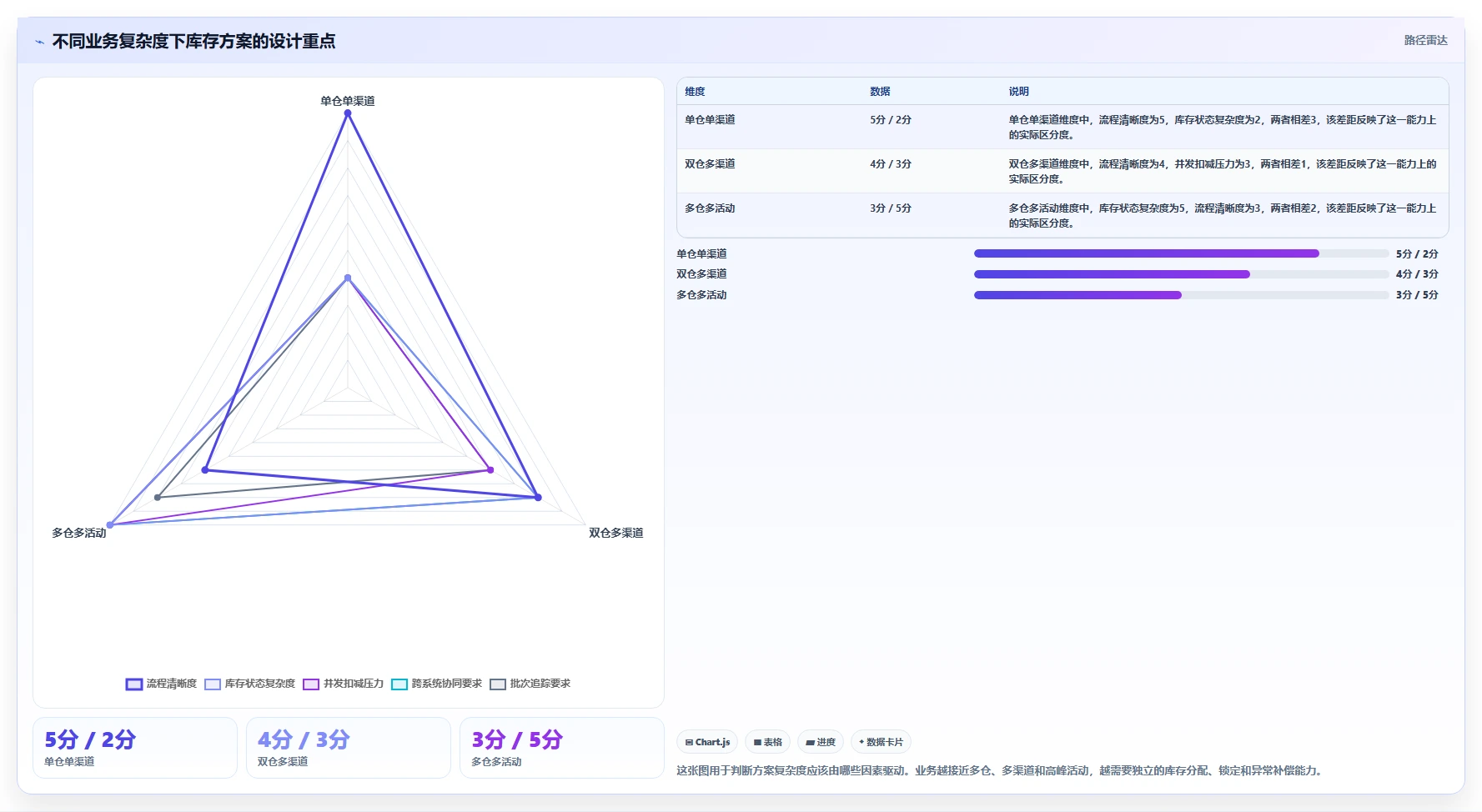Click the 双仓多渠道 radar axis label
The image size is (1482, 812).
click(616, 533)
